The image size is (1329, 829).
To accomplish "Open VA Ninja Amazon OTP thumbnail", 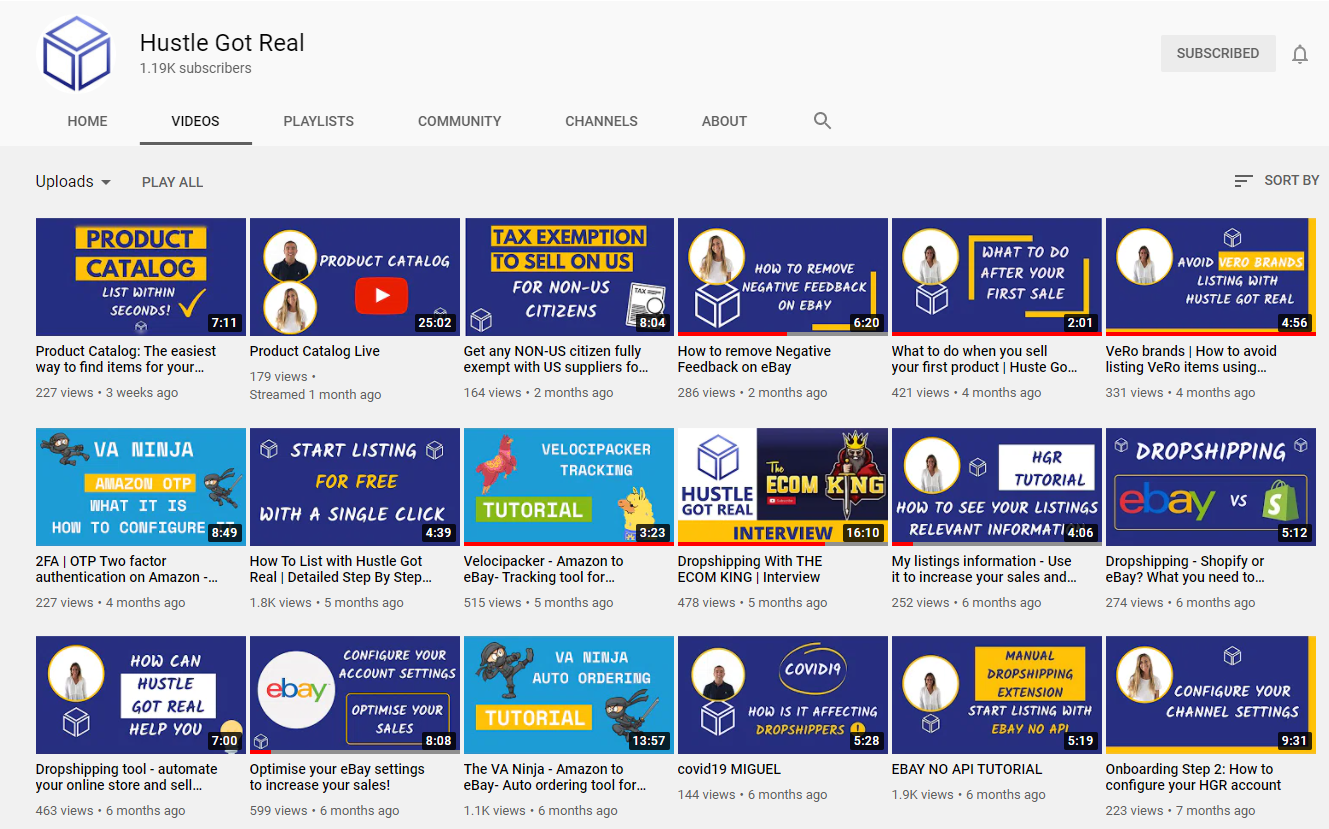I will 141,487.
